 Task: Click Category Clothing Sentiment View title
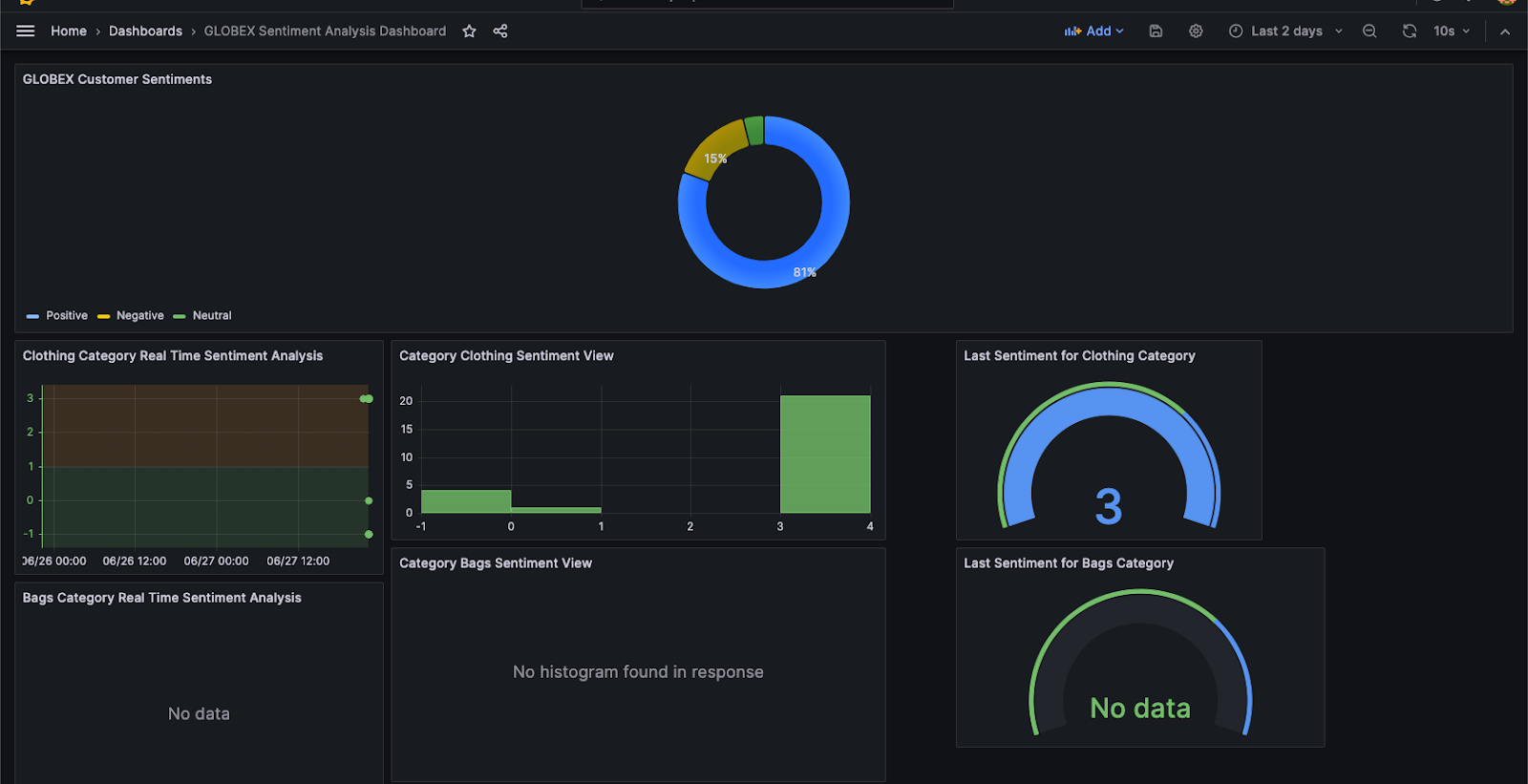[x=506, y=356]
